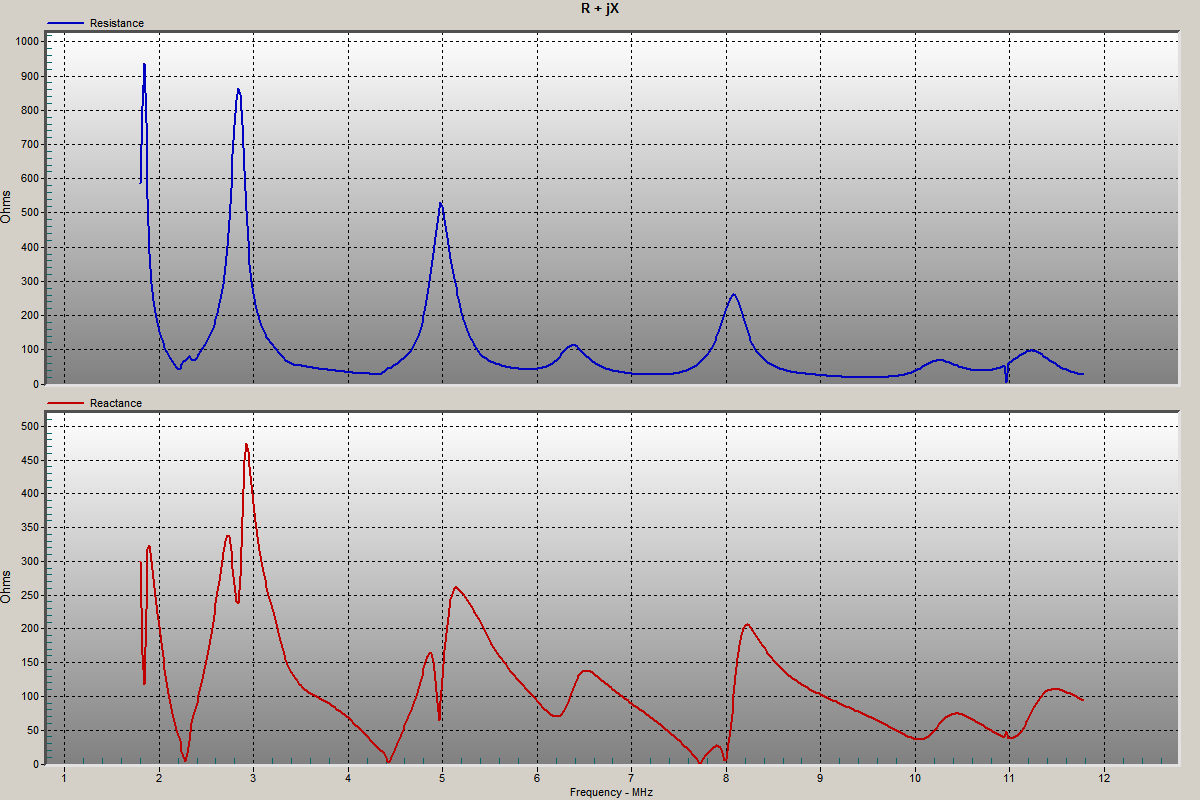
Task: Click the 700 tick on the Resistance axis
Action: (x=30, y=145)
